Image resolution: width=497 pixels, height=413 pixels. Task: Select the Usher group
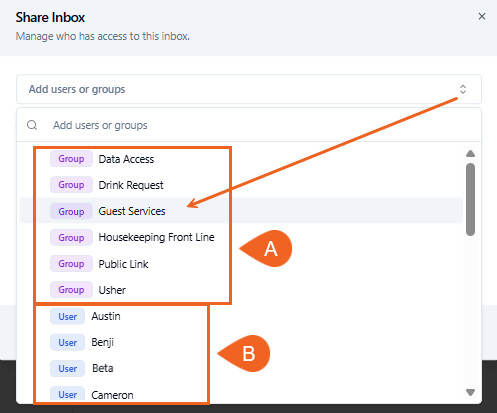[x=242, y=290]
